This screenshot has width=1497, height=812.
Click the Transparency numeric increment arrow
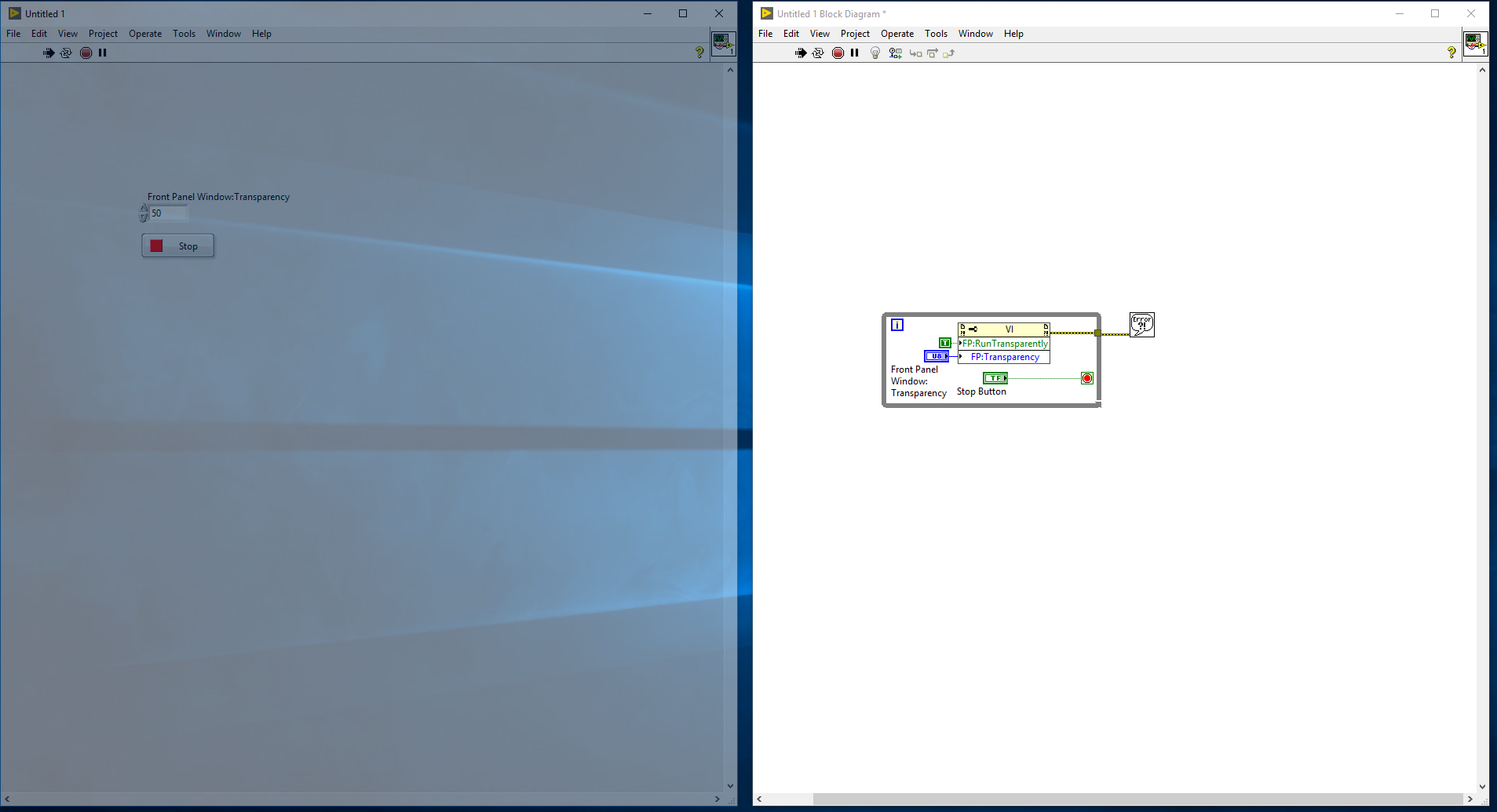144,209
